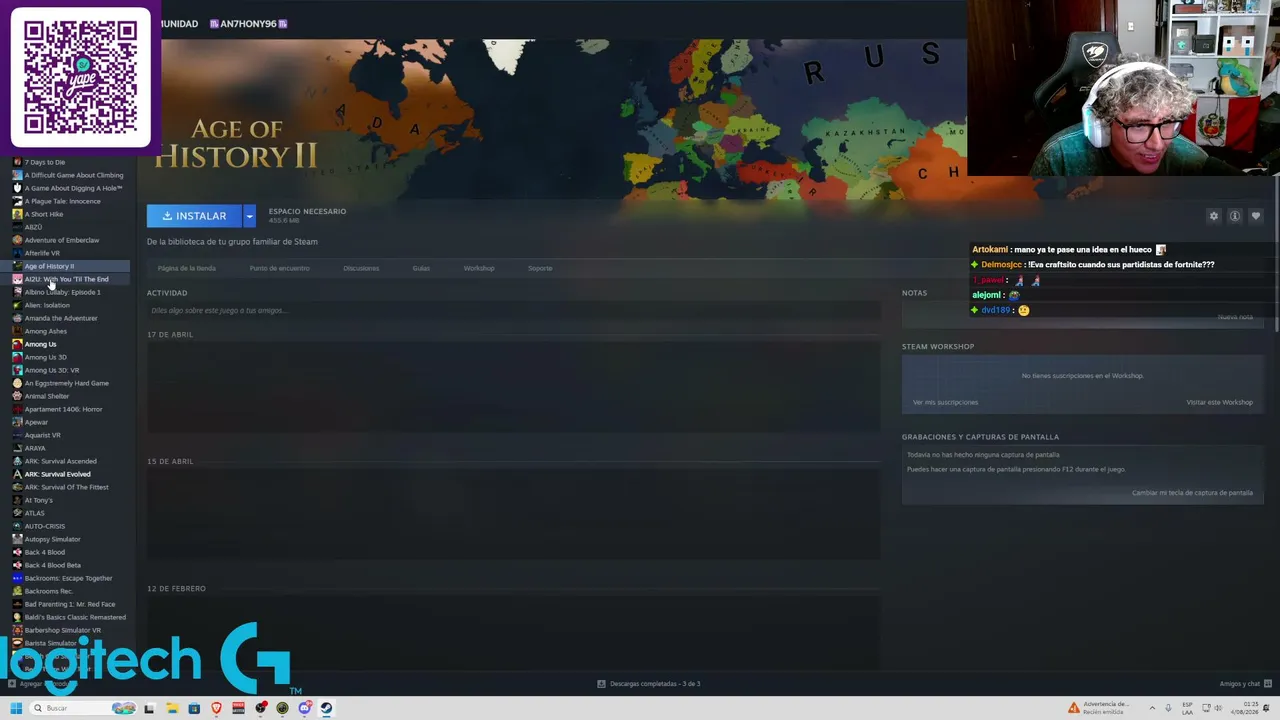
Task: Click the Apewar game icon
Action: point(17,422)
